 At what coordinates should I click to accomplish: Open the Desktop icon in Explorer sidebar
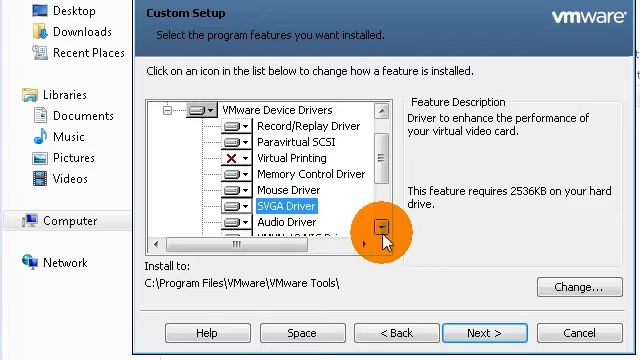(x=40, y=10)
